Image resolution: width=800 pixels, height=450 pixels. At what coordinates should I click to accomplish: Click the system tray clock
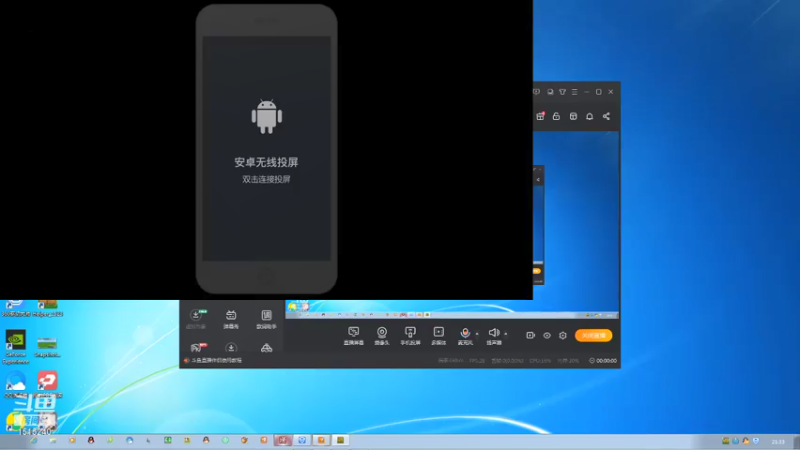click(x=778, y=441)
